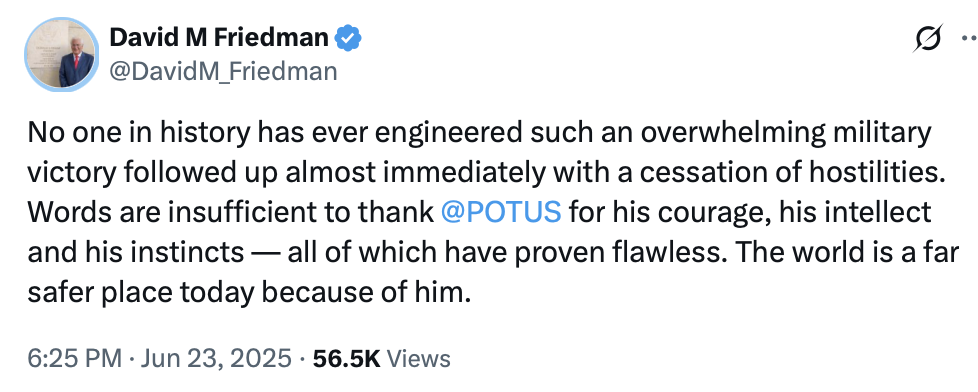
Task: Click the word Views beside the count
Action: 419,359
